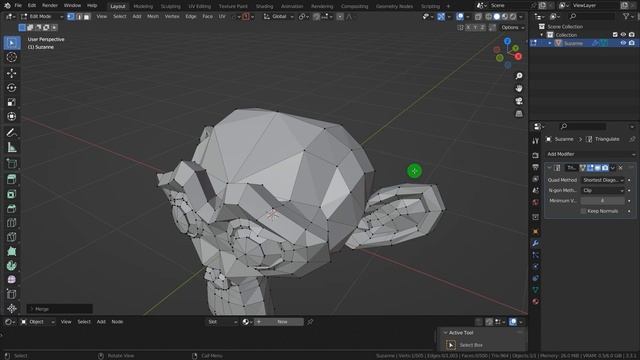Click the viewport zoom magnifier icon
The image size is (640, 360).
tap(519, 76)
